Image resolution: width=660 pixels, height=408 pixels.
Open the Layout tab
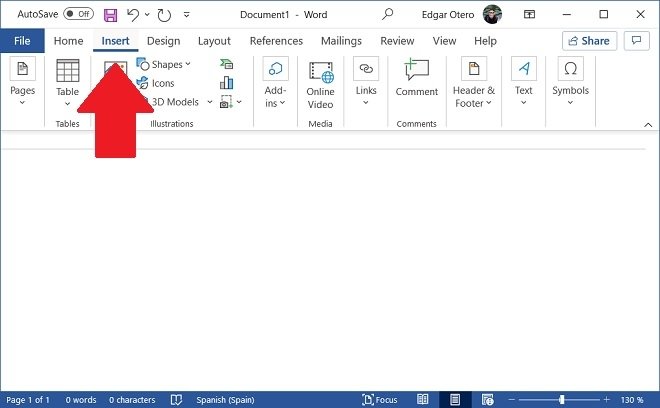(x=214, y=41)
